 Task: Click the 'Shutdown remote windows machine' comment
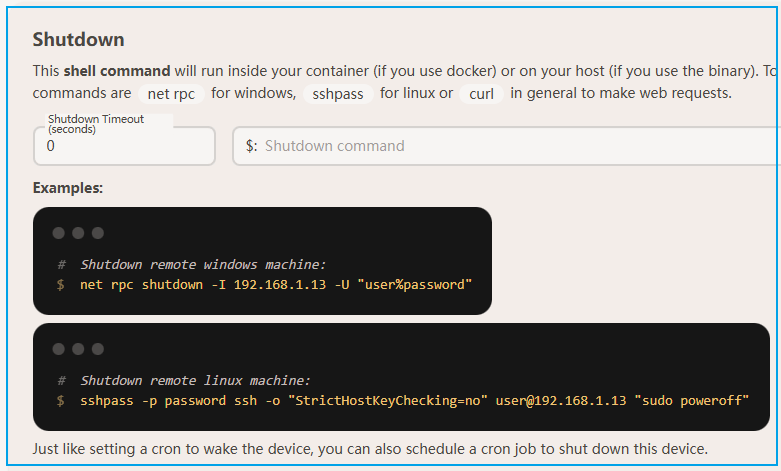pos(203,265)
